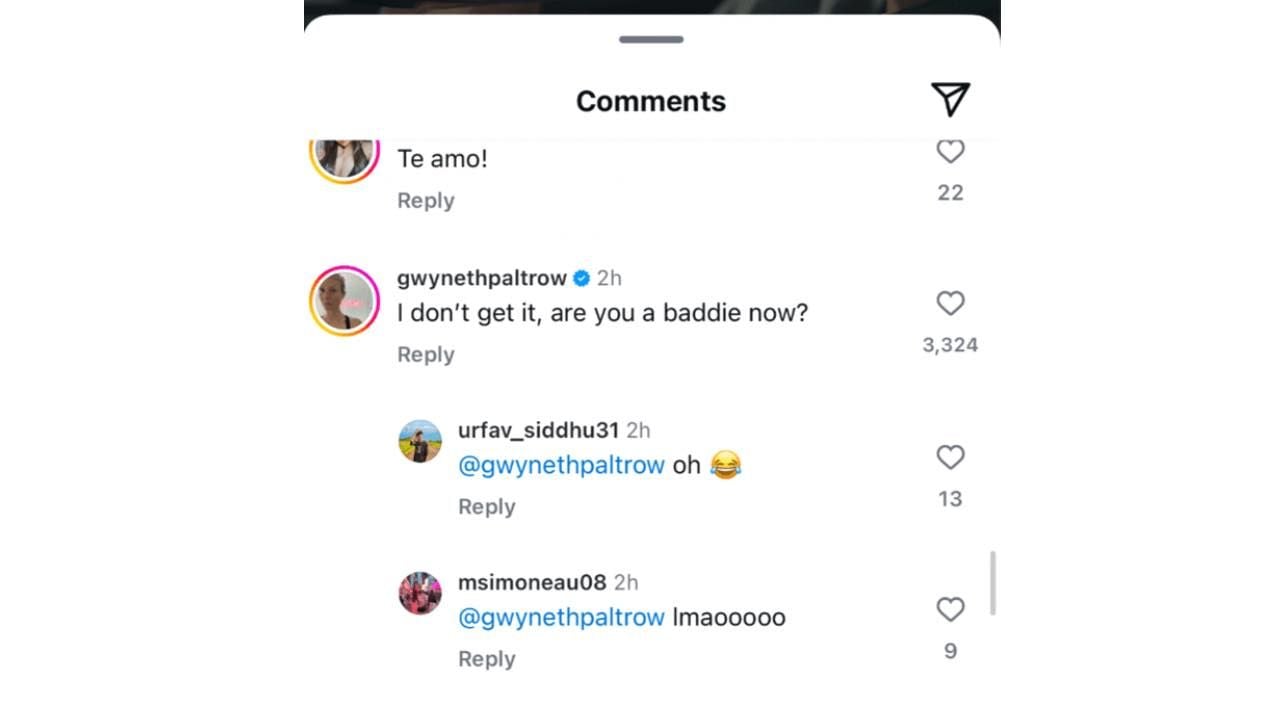1280x720 pixels.
Task: Open gwynethpaltrow's profile picture story
Action: point(344,301)
